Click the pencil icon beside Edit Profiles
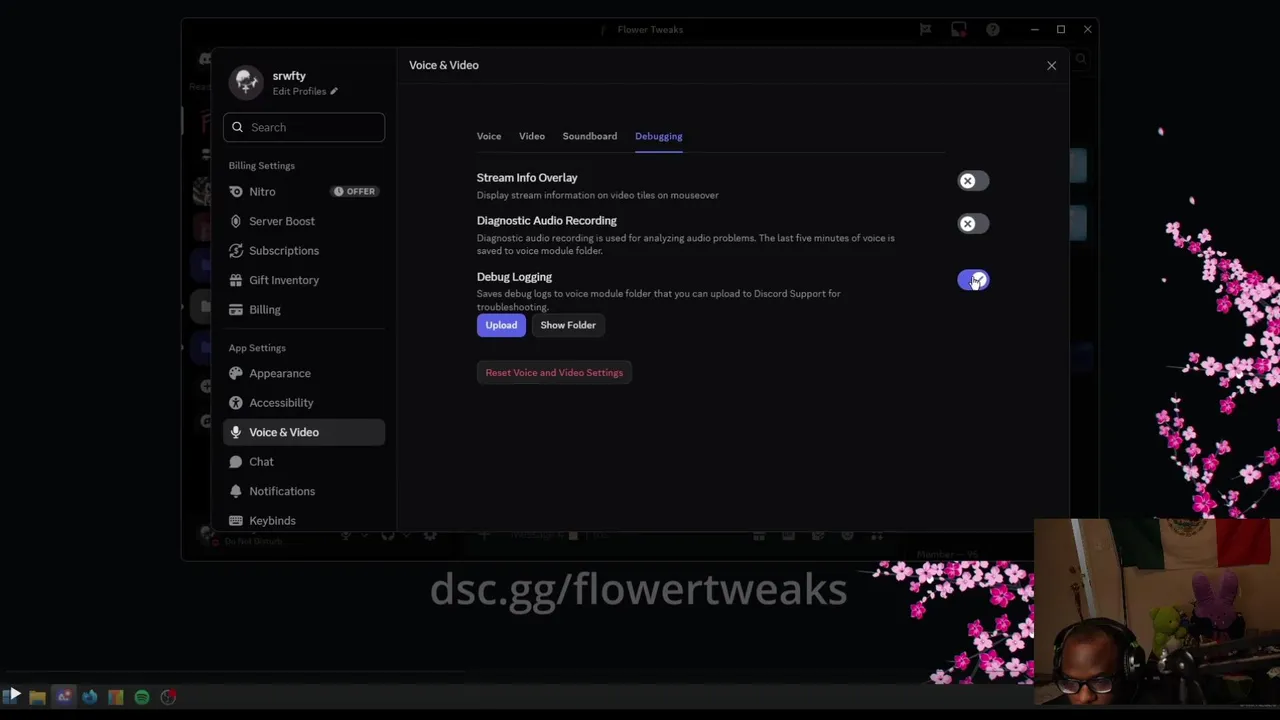Image resolution: width=1280 pixels, height=720 pixels. tap(334, 91)
